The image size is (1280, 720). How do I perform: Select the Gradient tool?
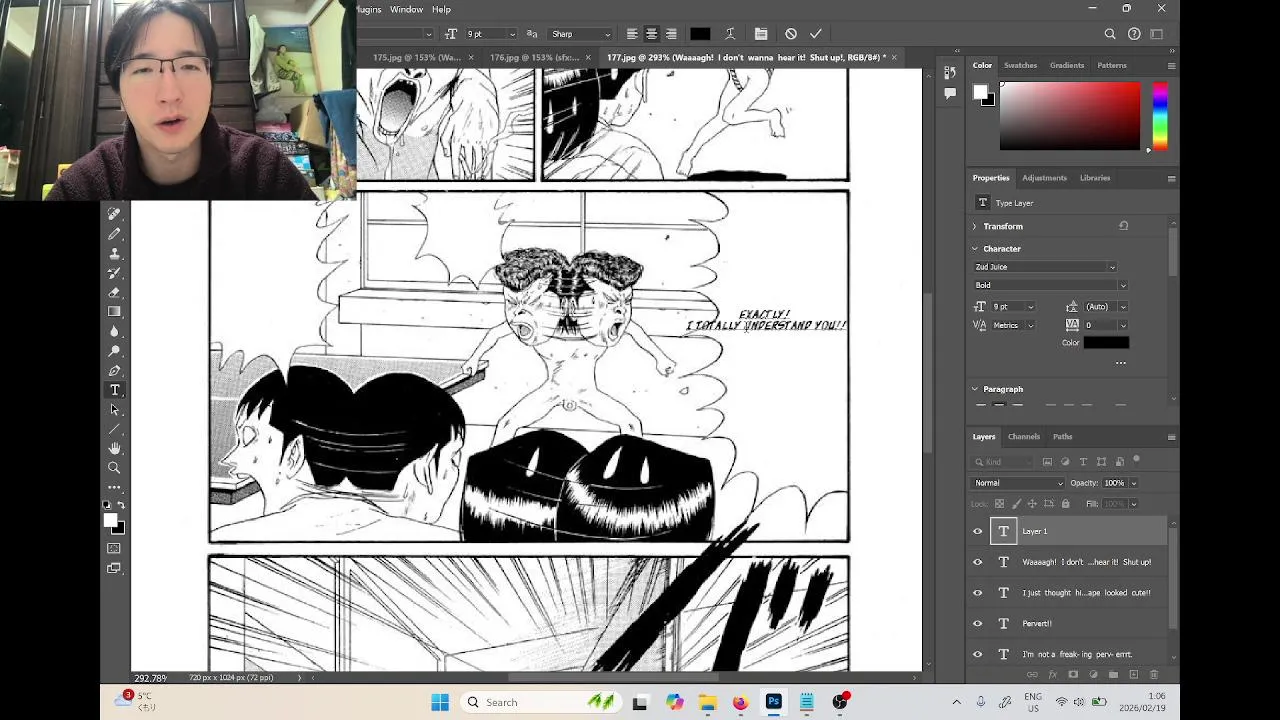(x=114, y=312)
